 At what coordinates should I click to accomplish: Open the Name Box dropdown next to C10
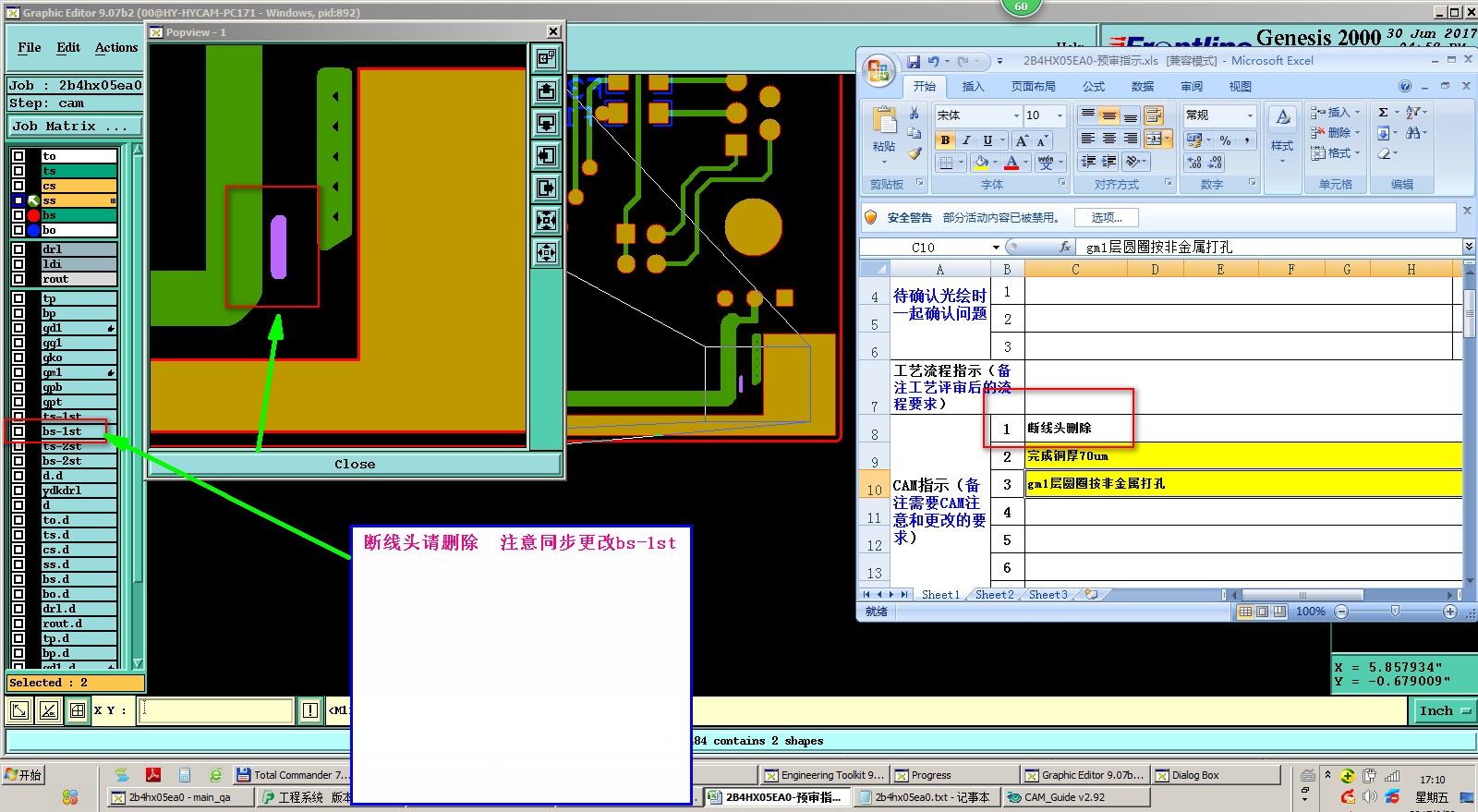tap(996, 247)
